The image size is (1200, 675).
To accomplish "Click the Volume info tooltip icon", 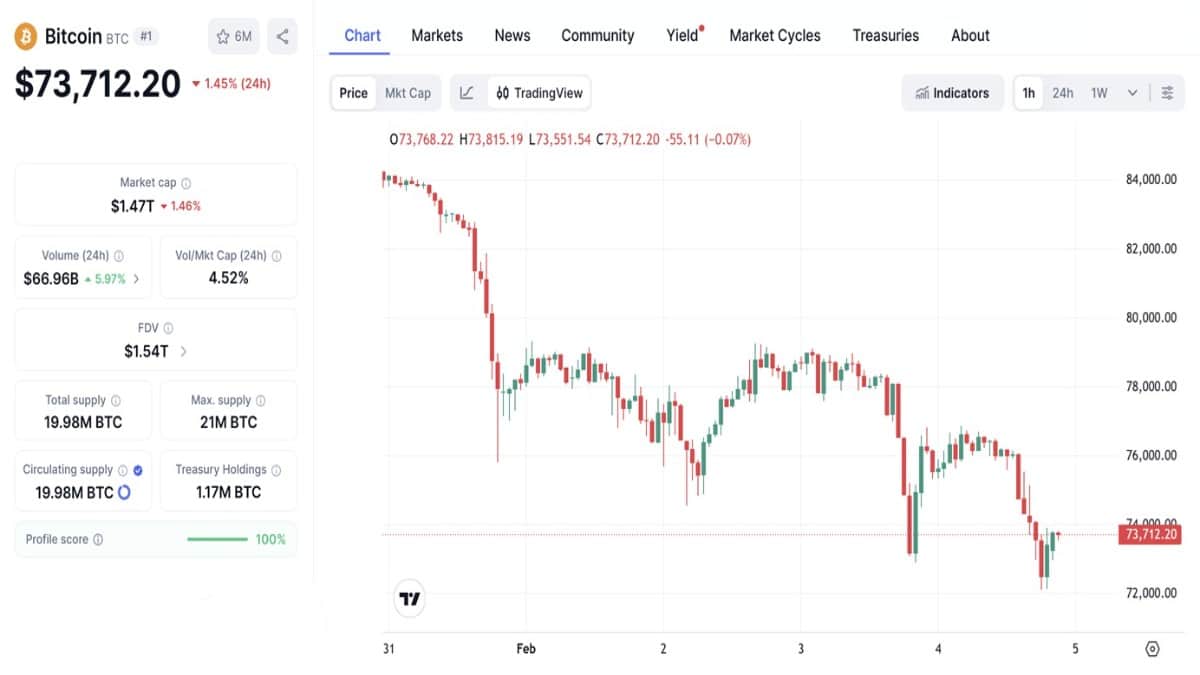I will tap(118, 254).
